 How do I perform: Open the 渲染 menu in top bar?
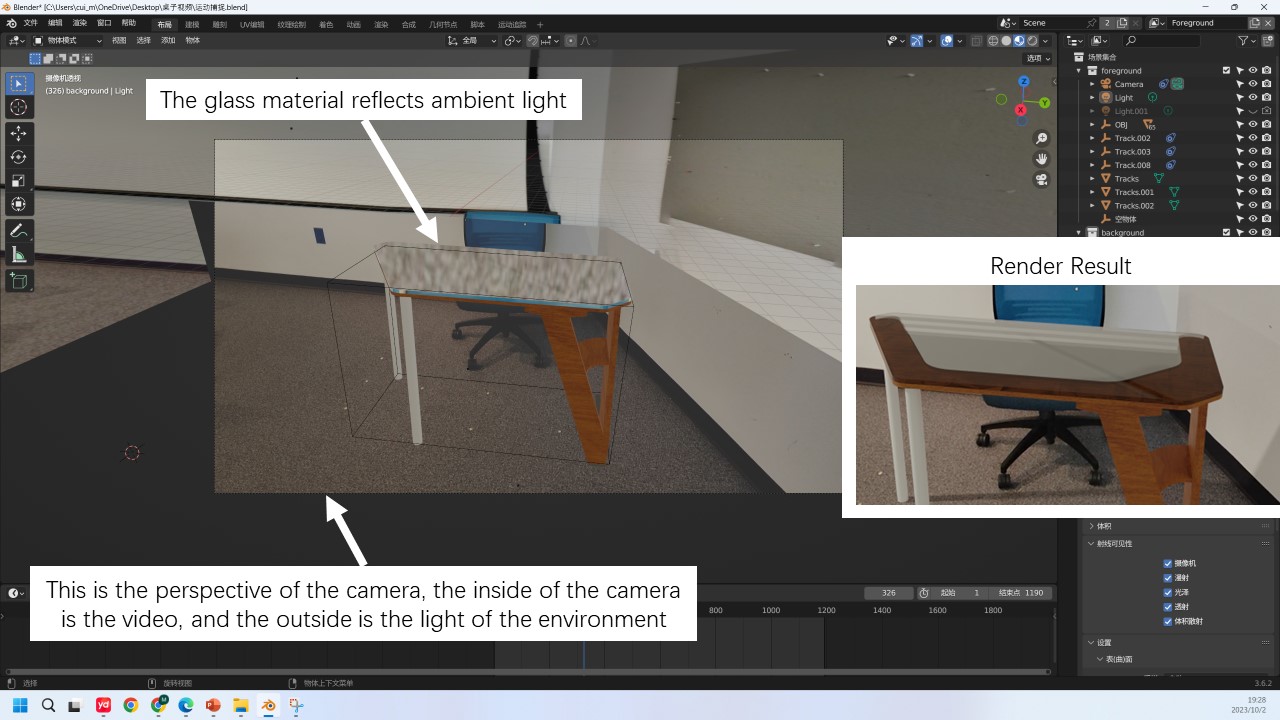pos(80,23)
